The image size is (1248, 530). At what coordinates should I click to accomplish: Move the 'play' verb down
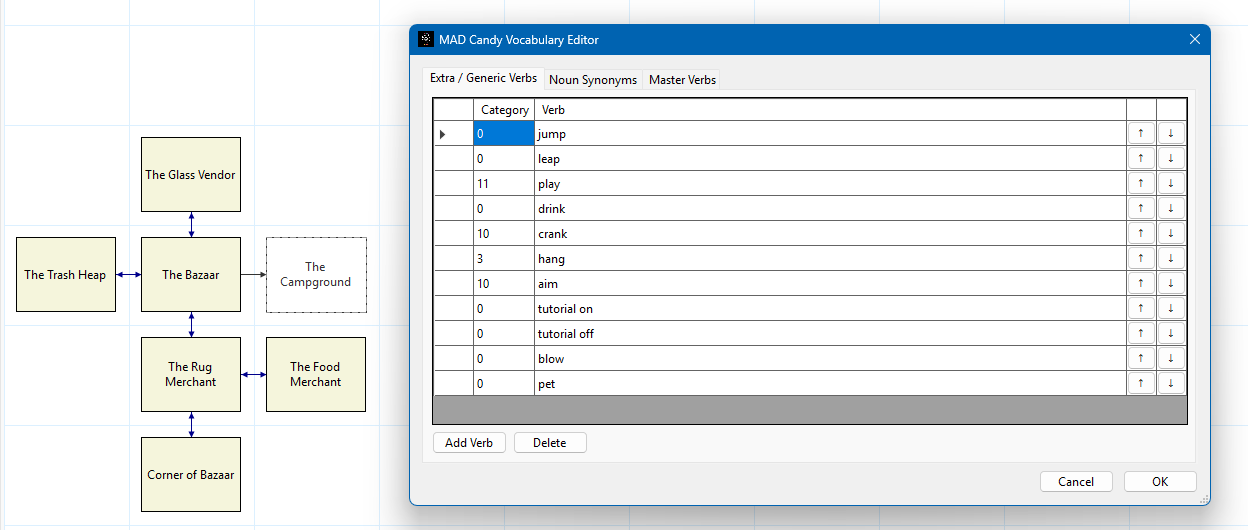click(x=1170, y=184)
